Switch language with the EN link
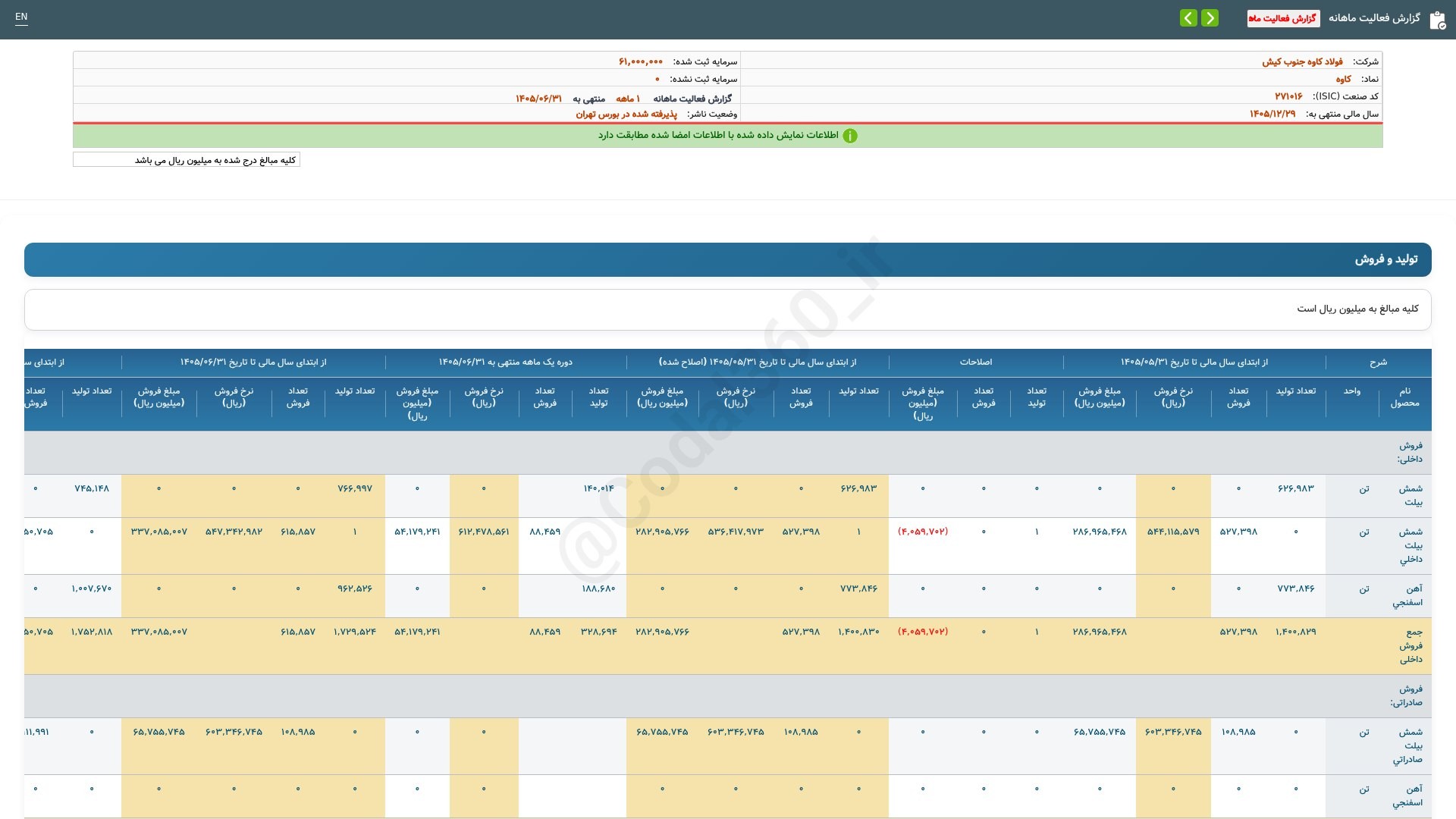 (21, 17)
